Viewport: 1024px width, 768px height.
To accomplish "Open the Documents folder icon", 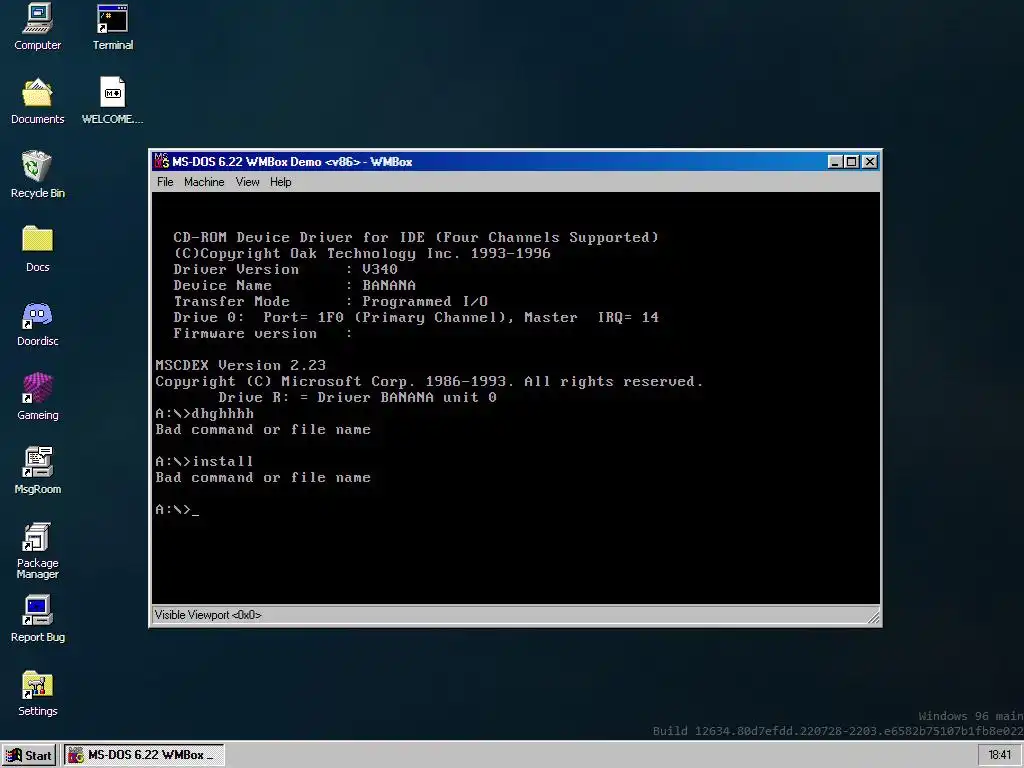I will coord(37,101).
